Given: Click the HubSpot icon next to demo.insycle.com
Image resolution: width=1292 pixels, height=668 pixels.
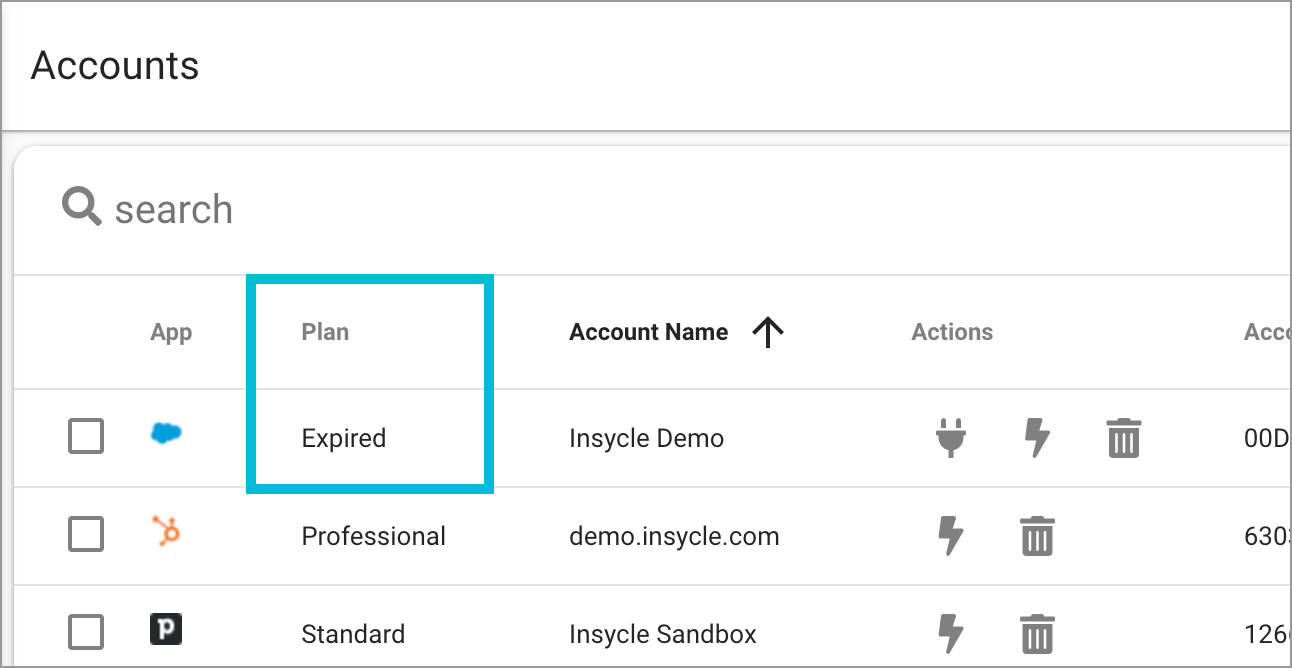Looking at the screenshot, I should (166, 534).
